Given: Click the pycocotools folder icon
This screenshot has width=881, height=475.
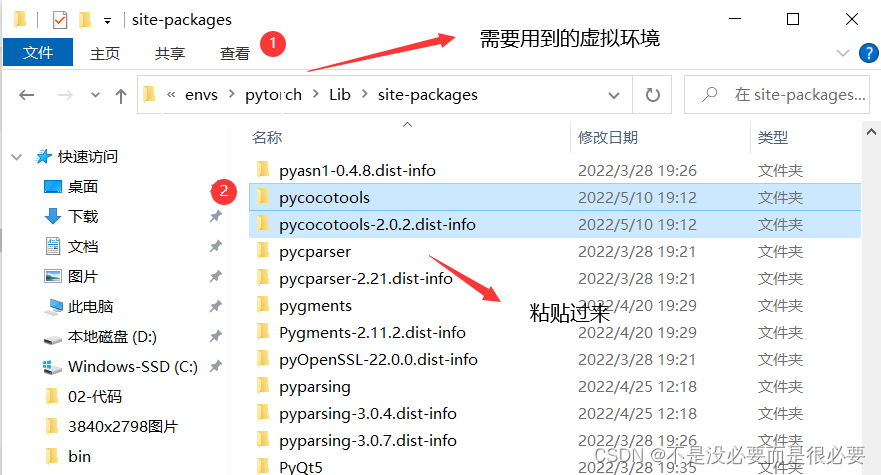Looking at the screenshot, I should tap(263, 198).
